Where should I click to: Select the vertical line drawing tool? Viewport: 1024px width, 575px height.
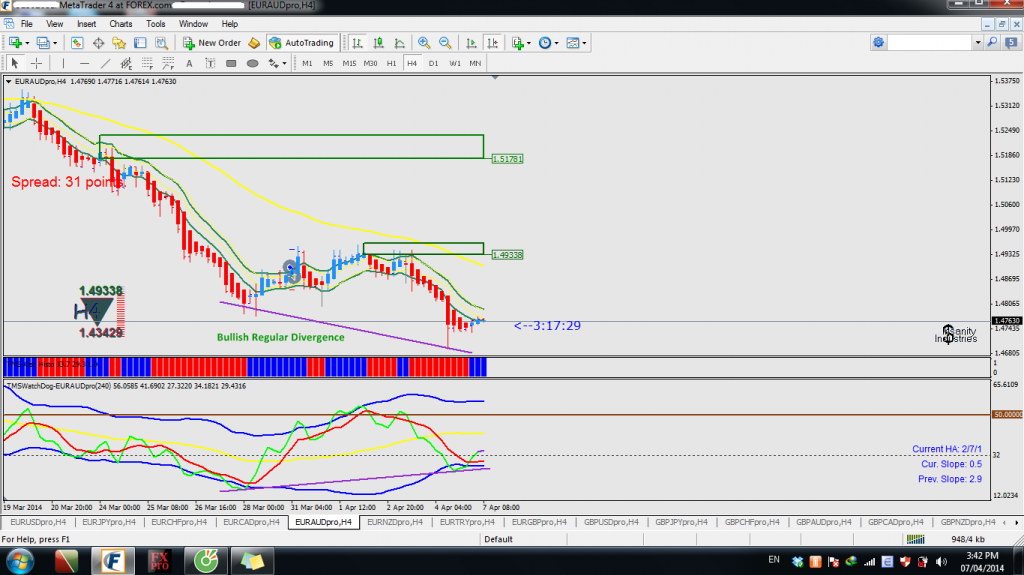(x=63, y=63)
